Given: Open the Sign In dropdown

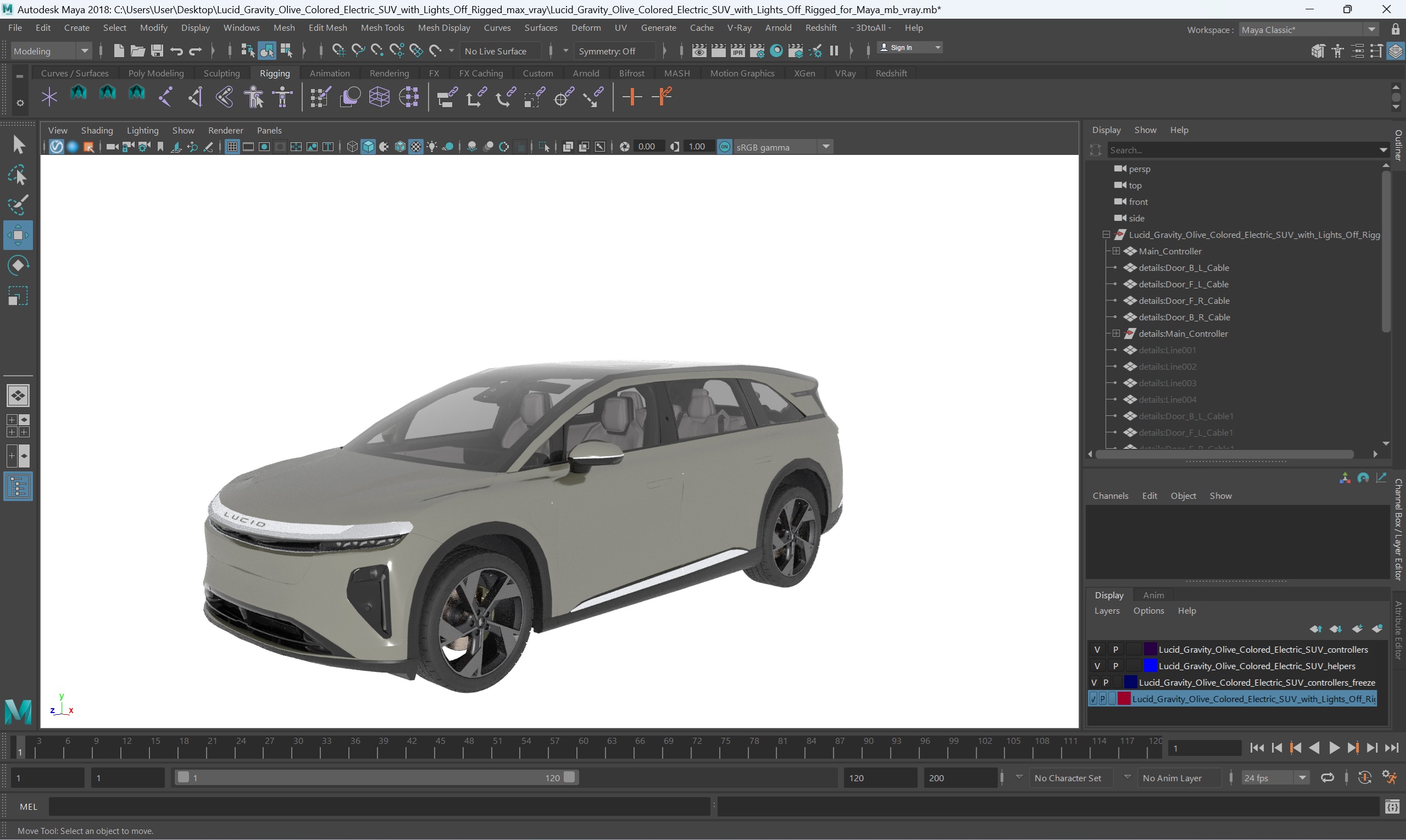Looking at the screenshot, I should (x=910, y=48).
